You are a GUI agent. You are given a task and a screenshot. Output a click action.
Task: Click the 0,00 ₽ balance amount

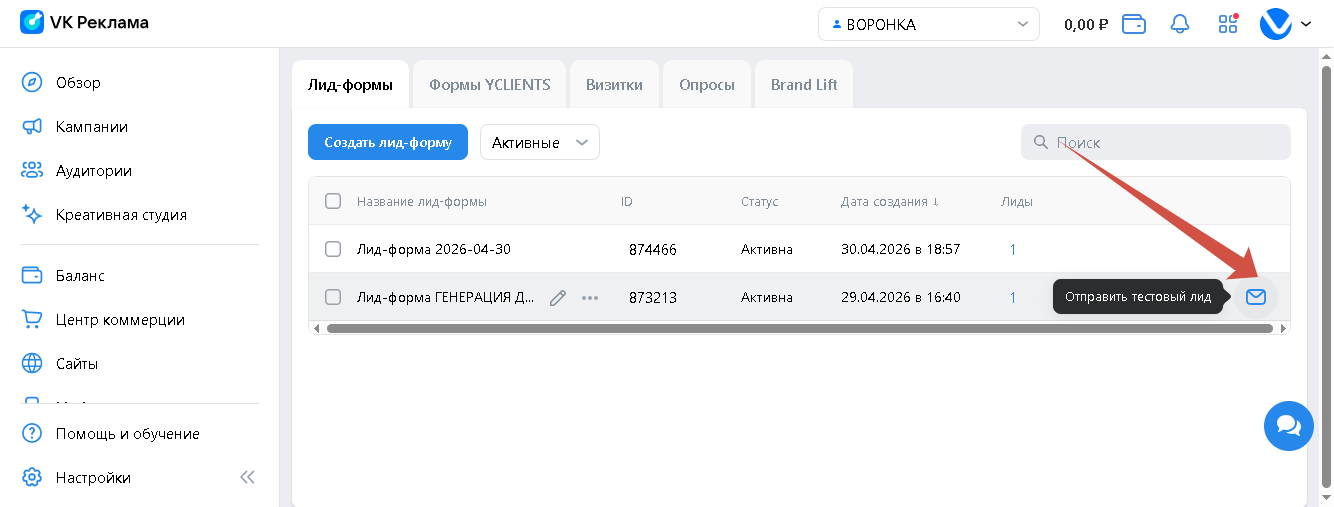click(x=1086, y=25)
